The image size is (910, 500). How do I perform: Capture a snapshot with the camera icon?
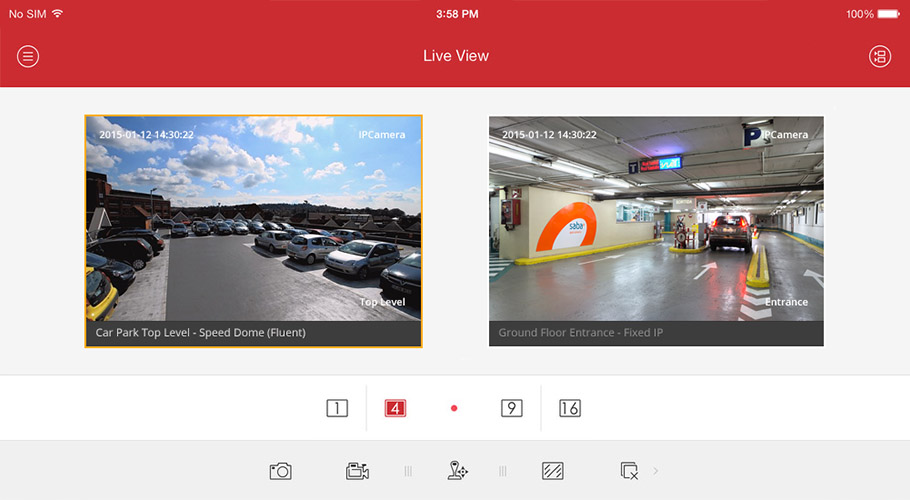click(280, 471)
